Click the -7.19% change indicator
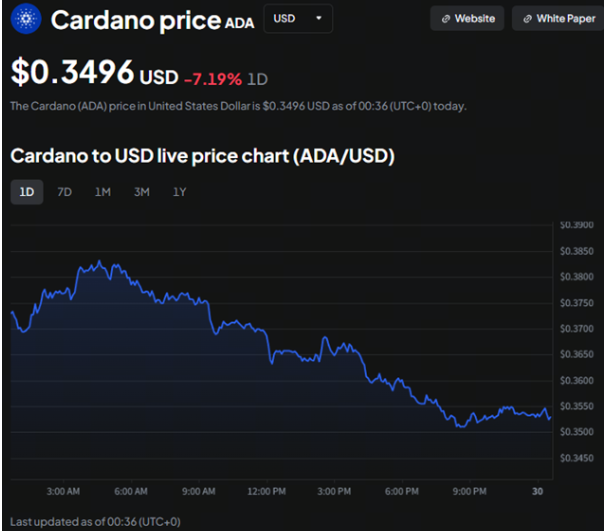Image resolution: width=608 pixels, height=531 pixels. (x=213, y=78)
